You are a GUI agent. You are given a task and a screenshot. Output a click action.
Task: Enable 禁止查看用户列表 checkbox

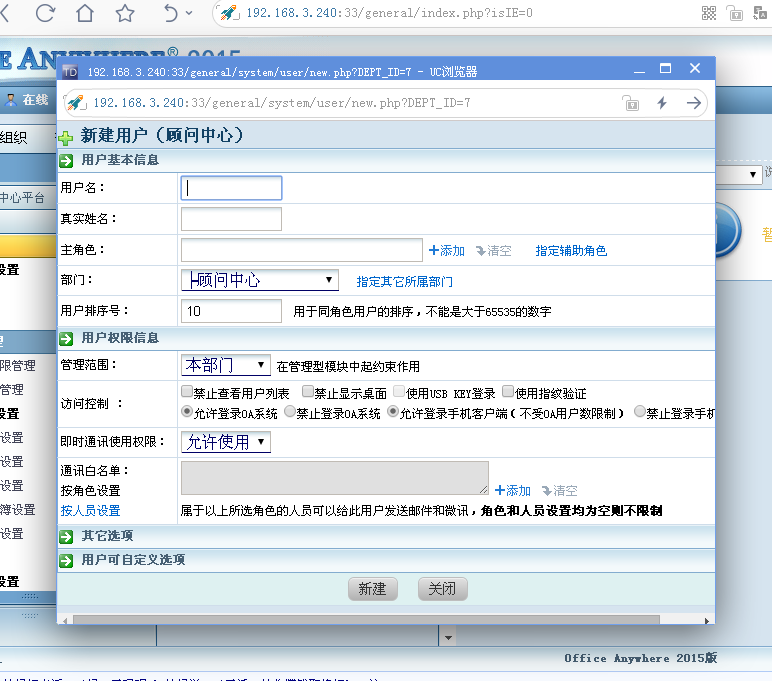(187, 393)
